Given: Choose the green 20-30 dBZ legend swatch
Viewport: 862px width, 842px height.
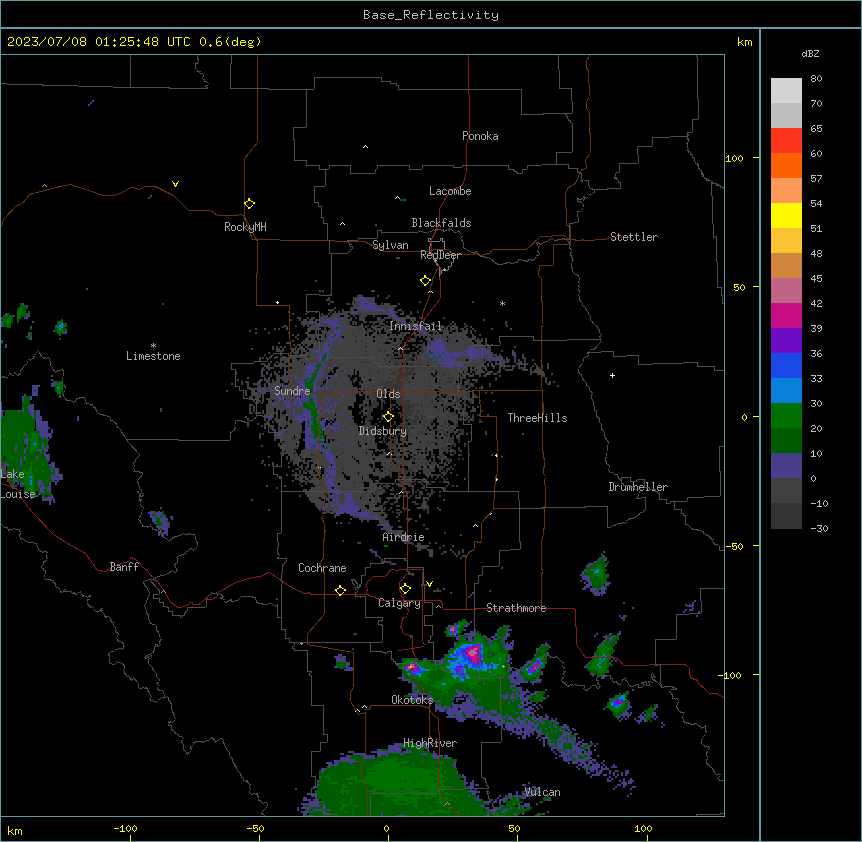Looking at the screenshot, I should tap(786, 416).
